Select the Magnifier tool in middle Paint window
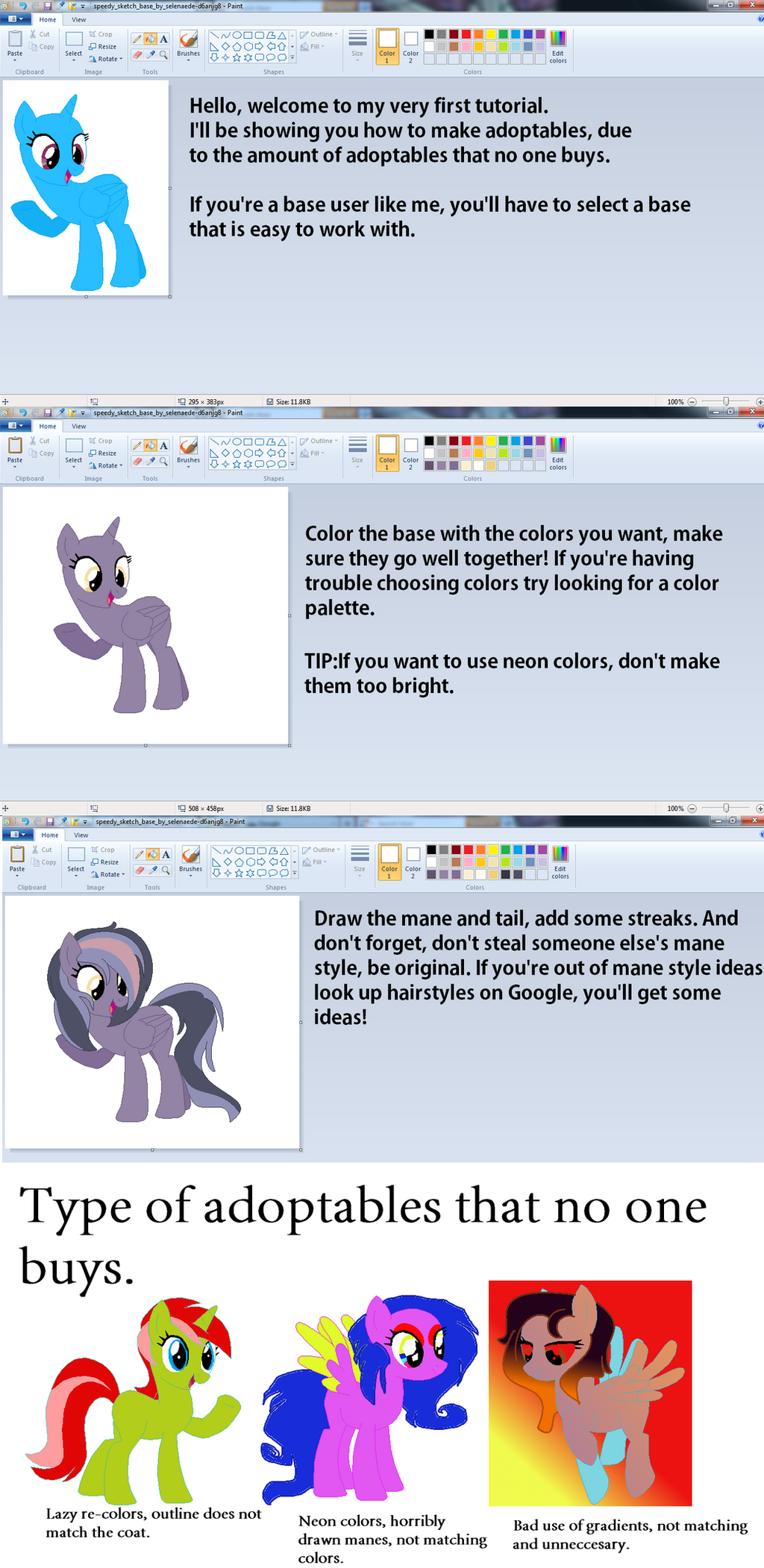The height and width of the screenshot is (1568, 764). point(163,461)
